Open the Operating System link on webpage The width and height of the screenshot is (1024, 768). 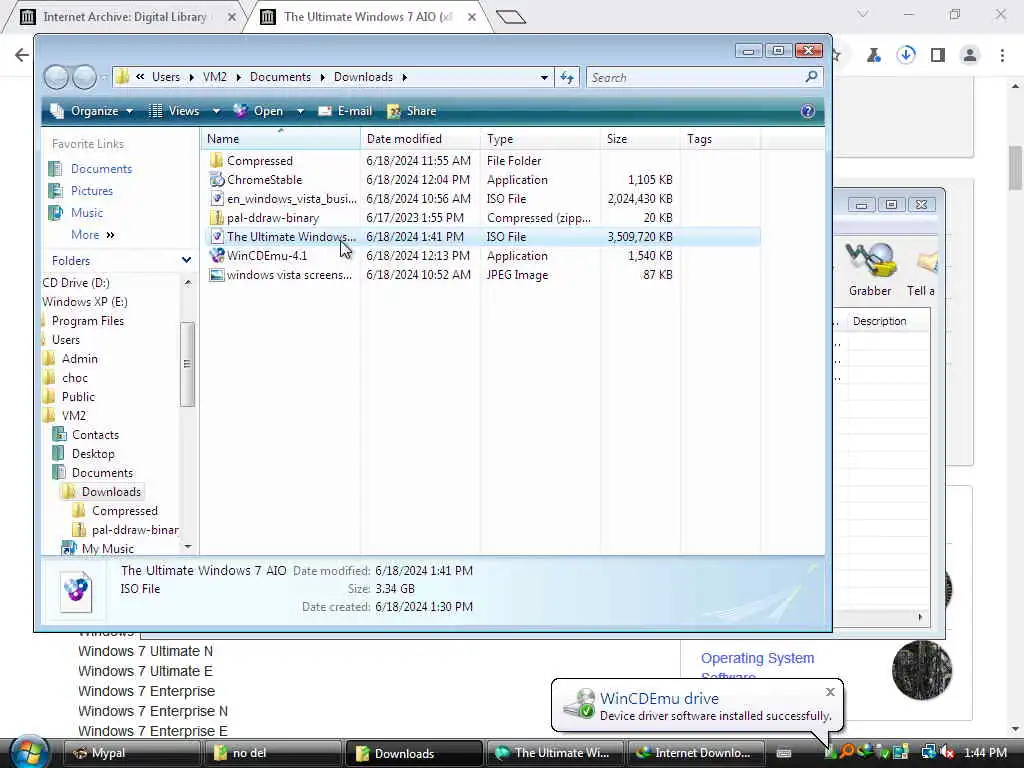(758, 658)
